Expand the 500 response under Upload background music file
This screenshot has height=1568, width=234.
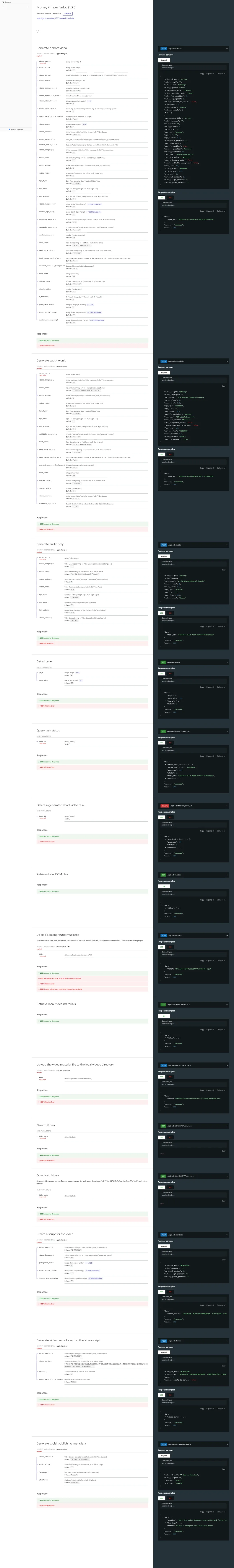[92, 989]
